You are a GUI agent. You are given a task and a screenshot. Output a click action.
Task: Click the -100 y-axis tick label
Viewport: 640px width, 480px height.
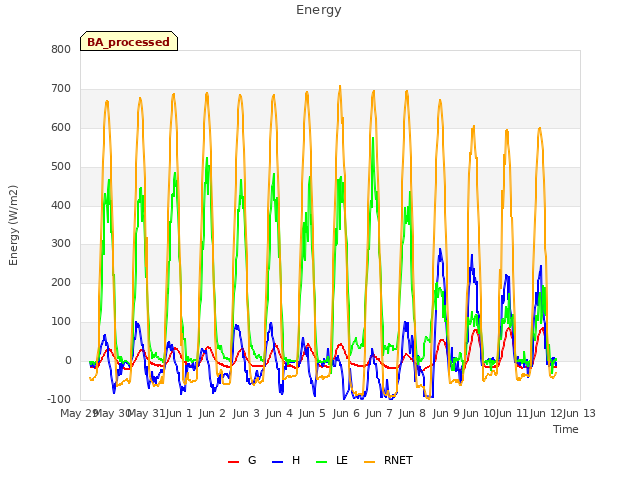point(59,399)
